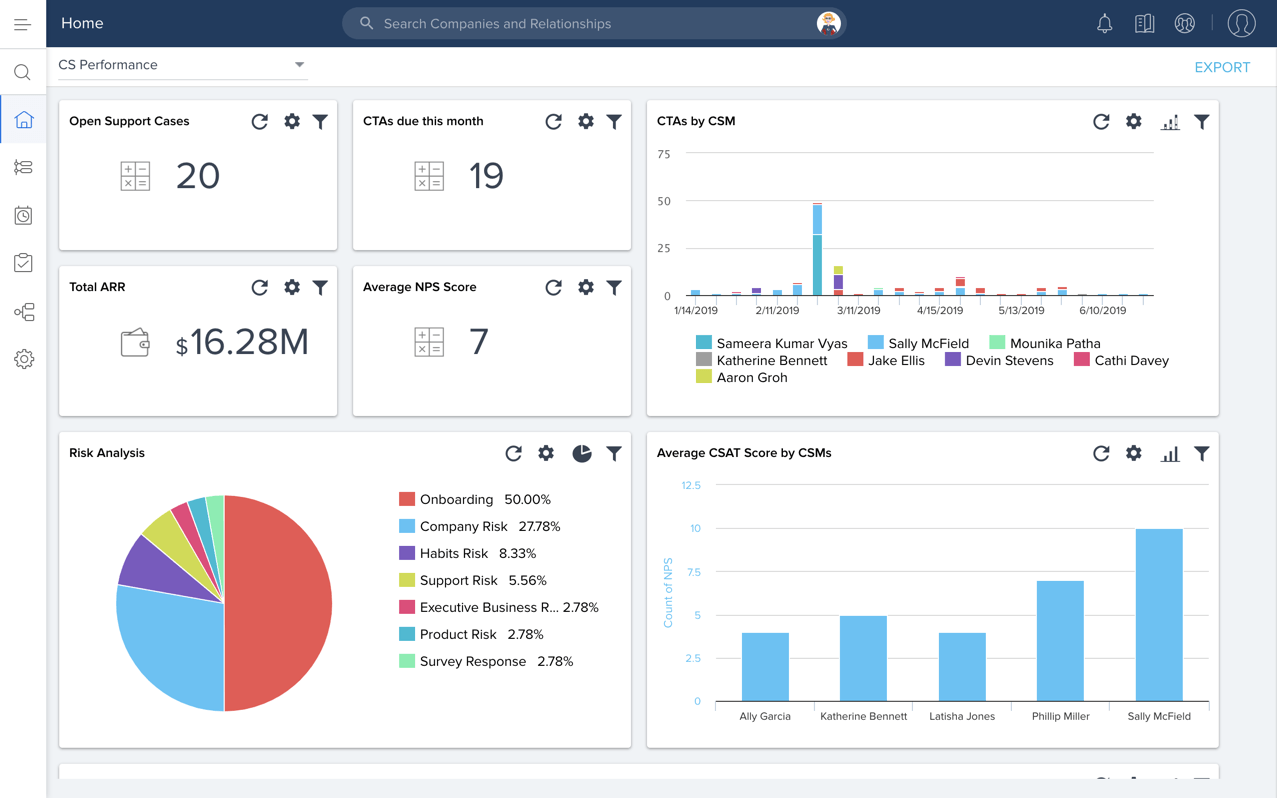Expand navigation using the hamburger menu
The width and height of the screenshot is (1277, 798).
tap(22, 22)
